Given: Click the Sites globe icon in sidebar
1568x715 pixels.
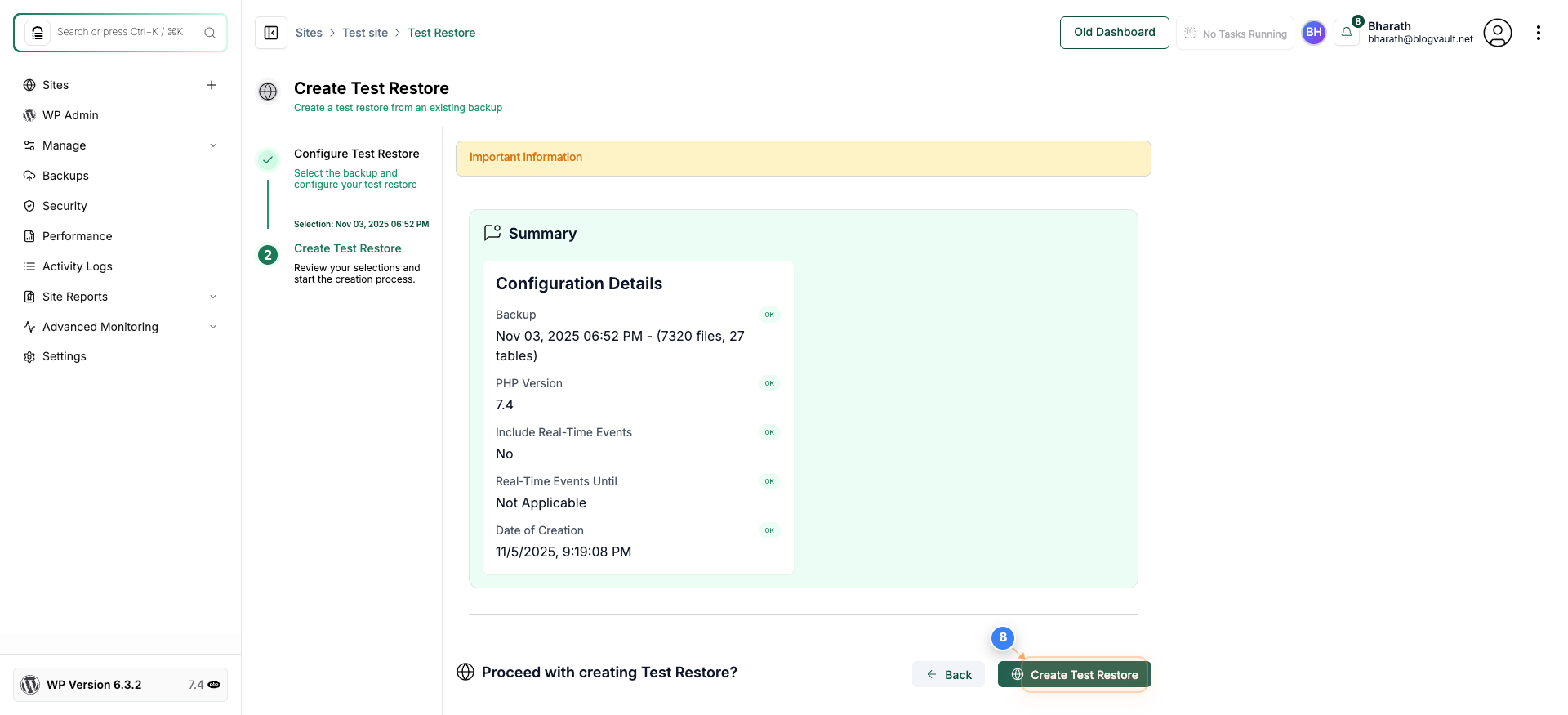Looking at the screenshot, I should tap(29, 85).
